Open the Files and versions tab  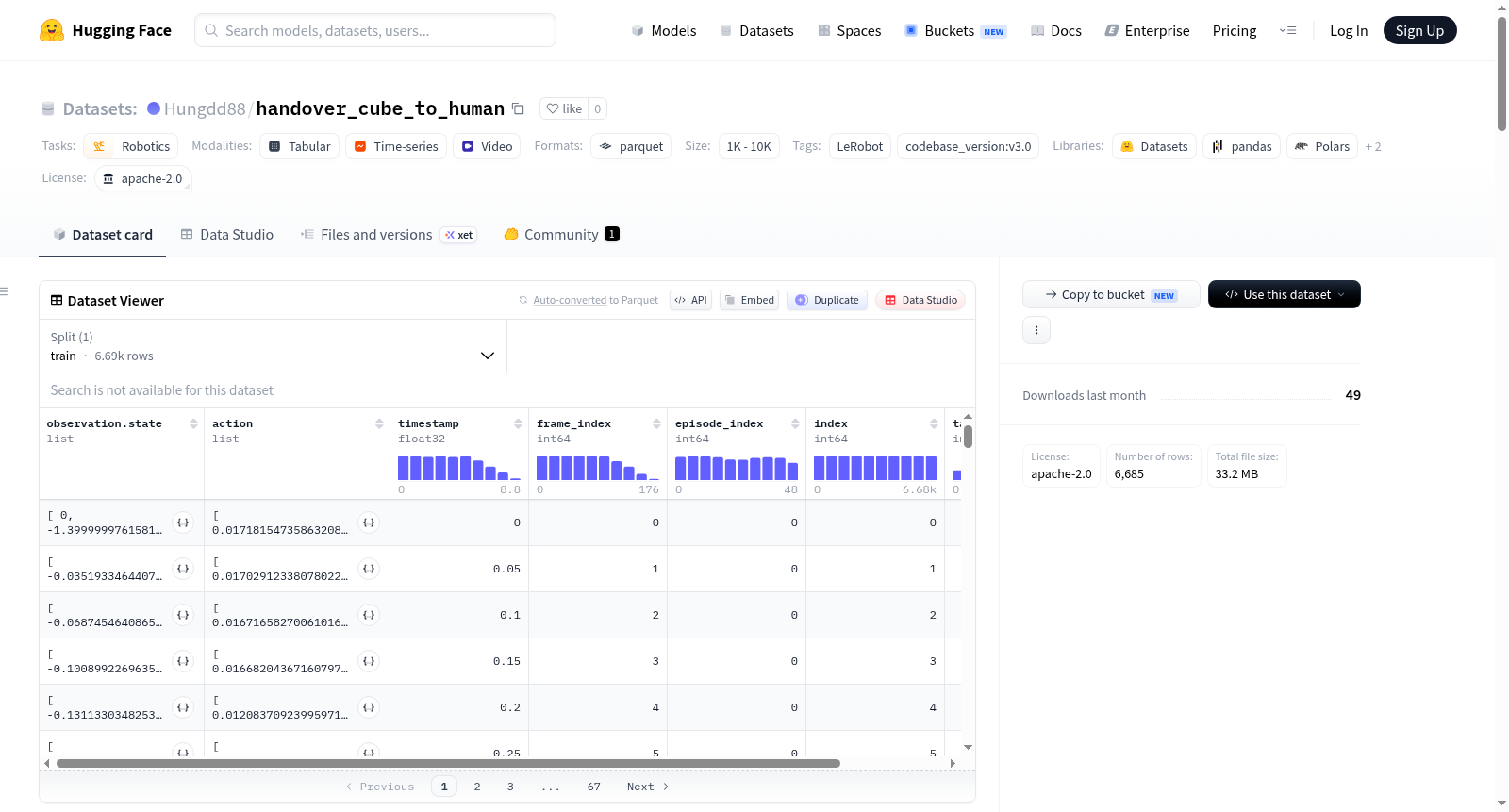click(389, 235)
